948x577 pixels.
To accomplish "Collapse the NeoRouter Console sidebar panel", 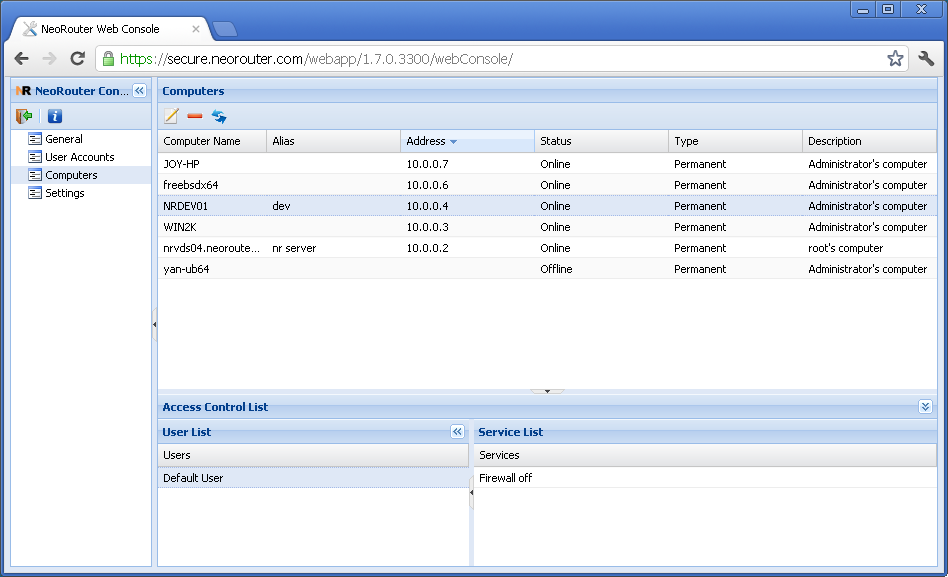I will coord(139,91).
